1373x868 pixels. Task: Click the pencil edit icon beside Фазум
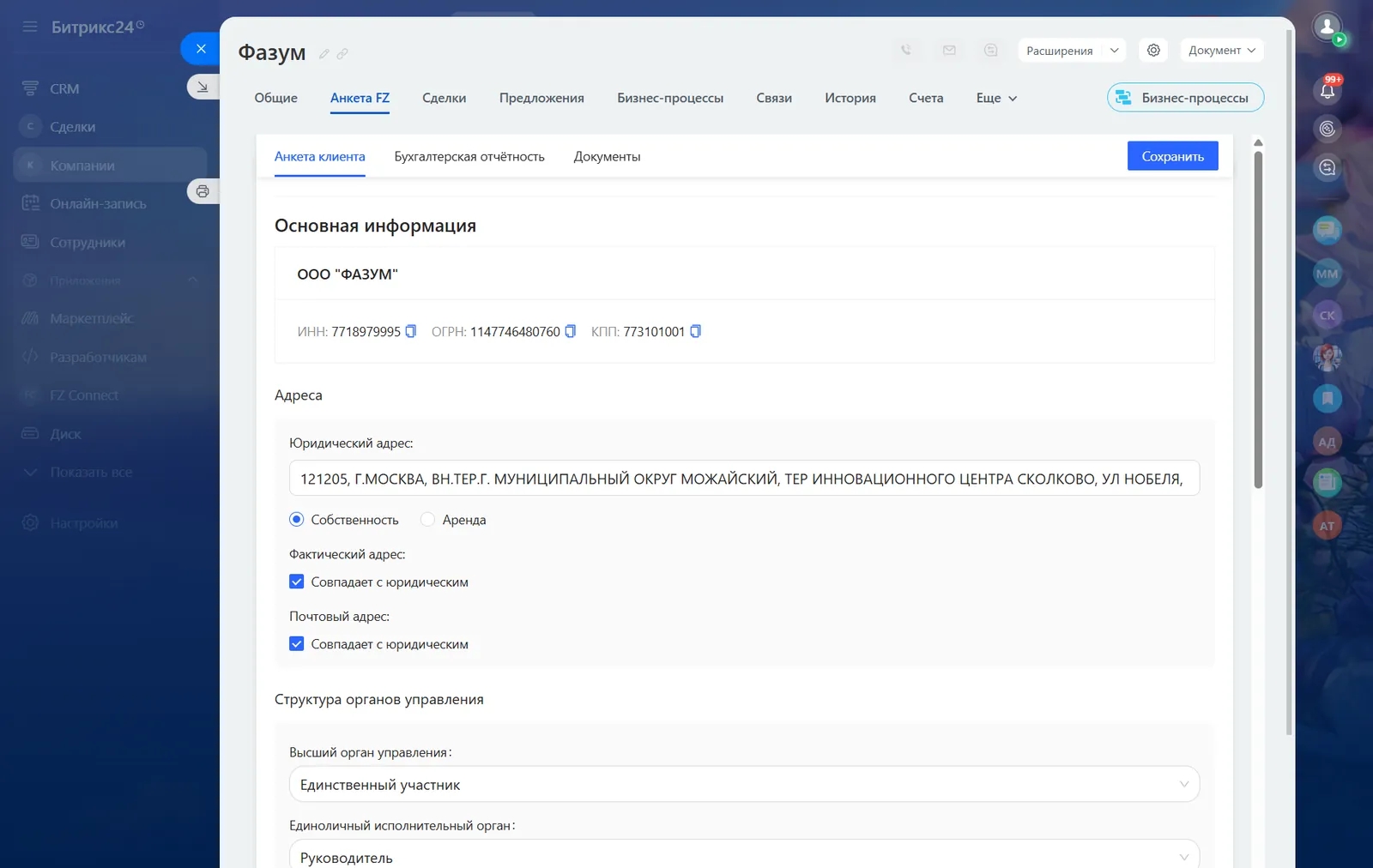[324, 54]
